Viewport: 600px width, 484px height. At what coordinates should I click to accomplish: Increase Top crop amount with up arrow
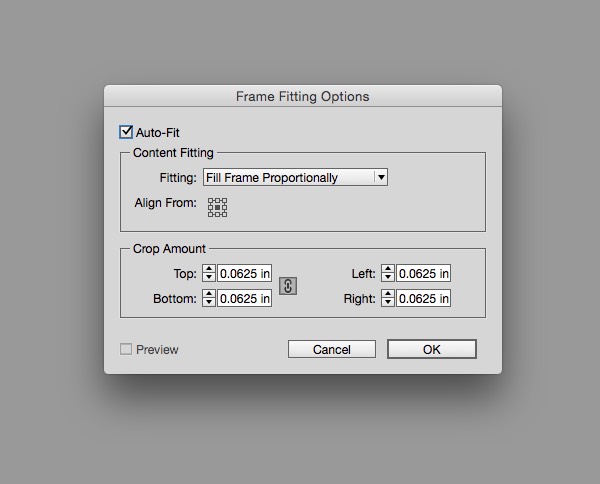point(209,269)
